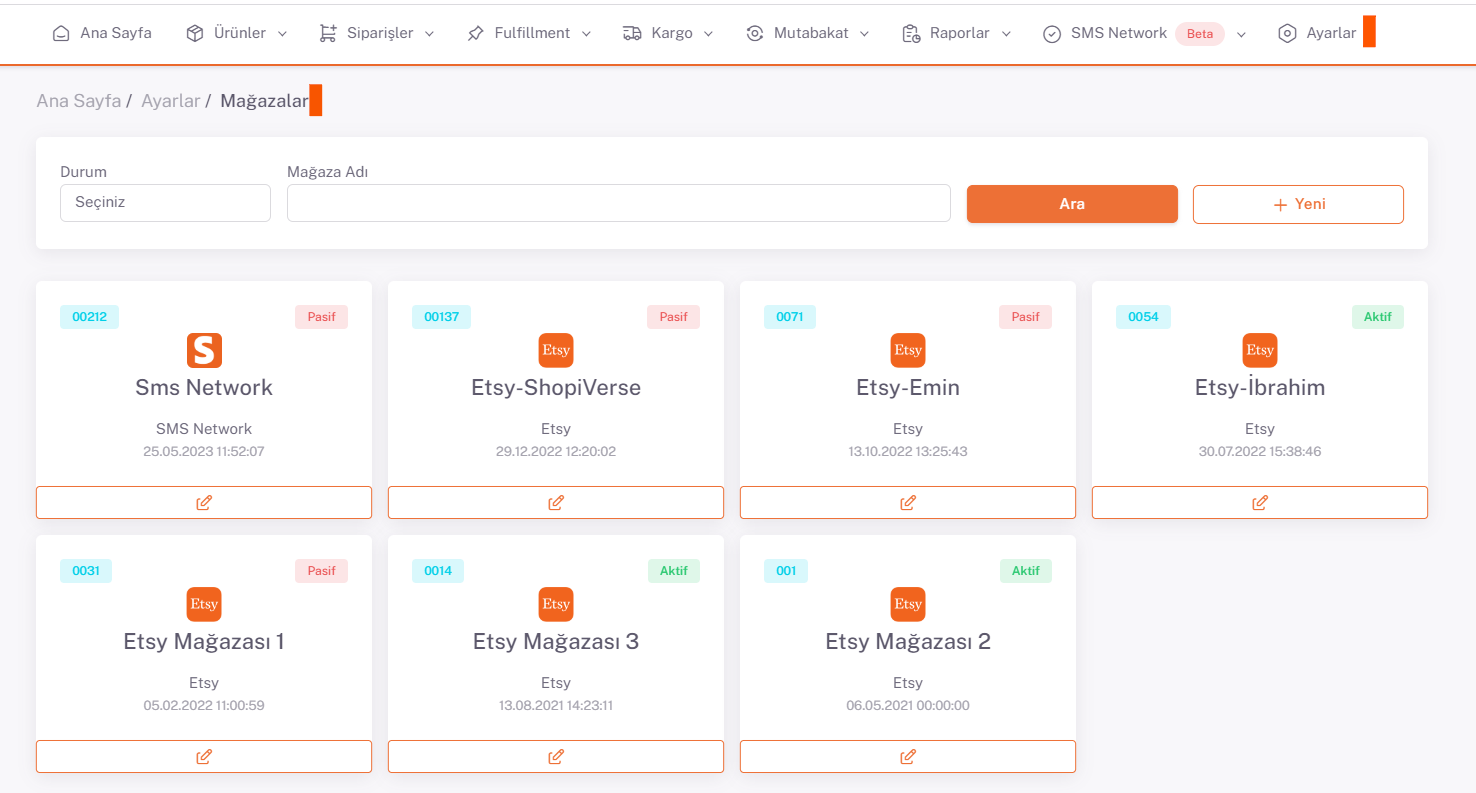Open the Ürünler menu

point(237,33)
